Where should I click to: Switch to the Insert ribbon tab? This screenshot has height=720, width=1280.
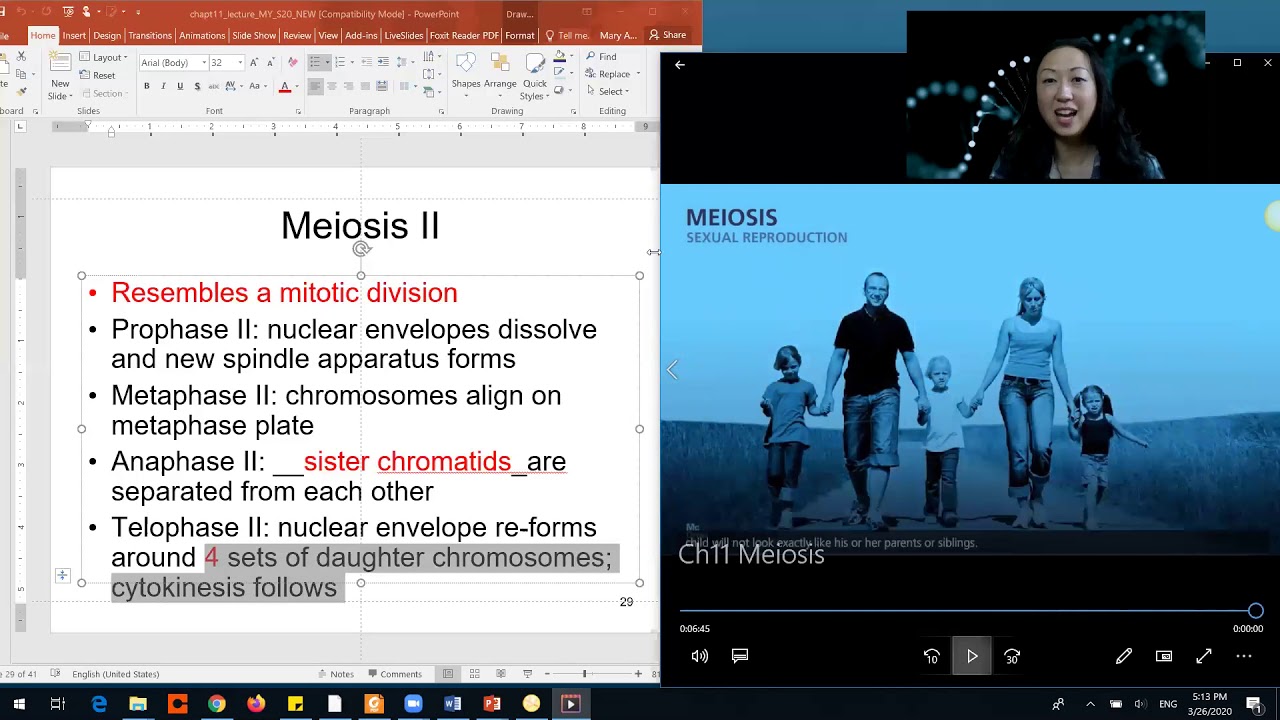coord(74,35)
